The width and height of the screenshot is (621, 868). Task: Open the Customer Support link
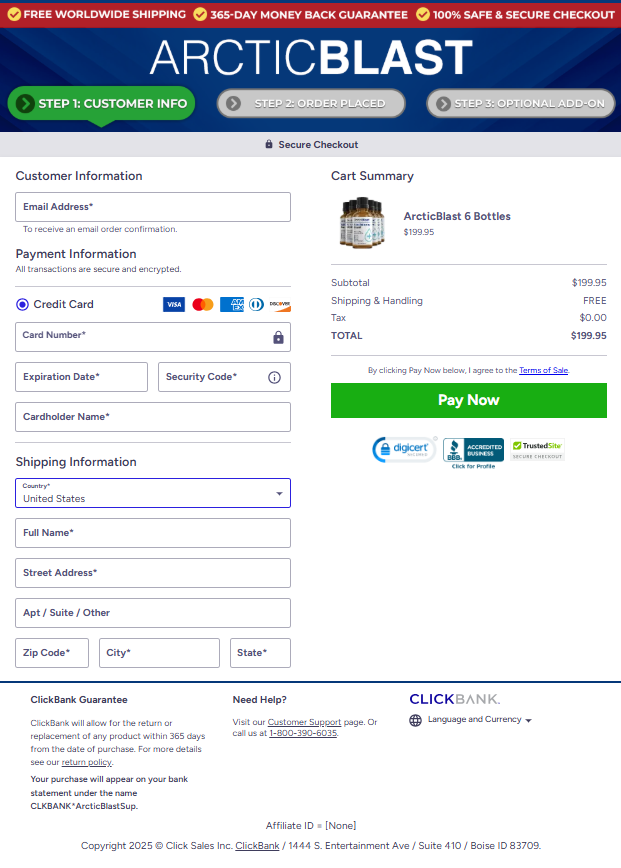point(304,722)
